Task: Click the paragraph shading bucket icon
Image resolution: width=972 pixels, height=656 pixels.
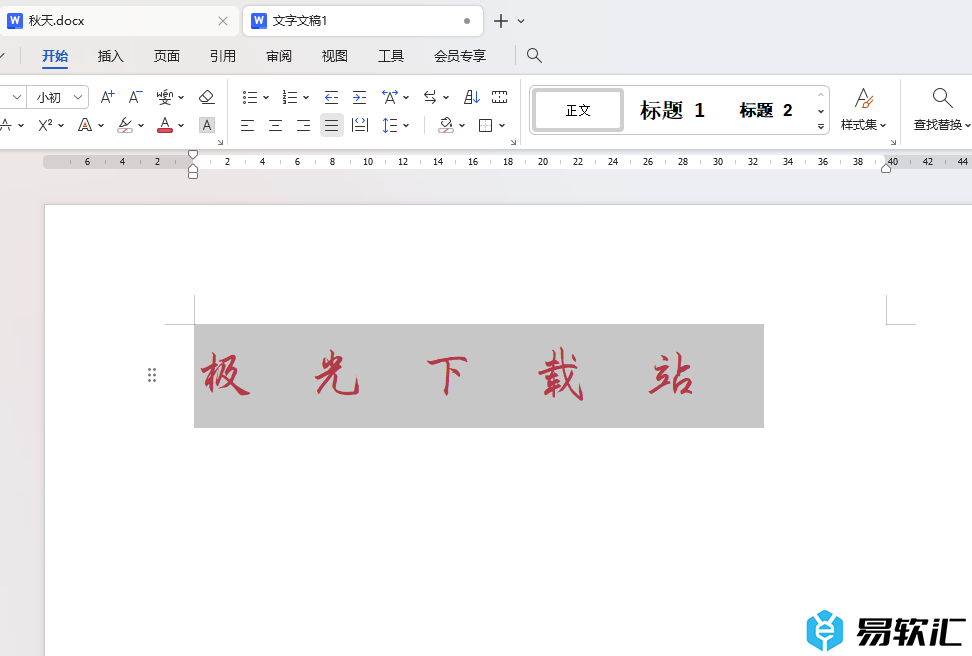Action: (446, 126)
